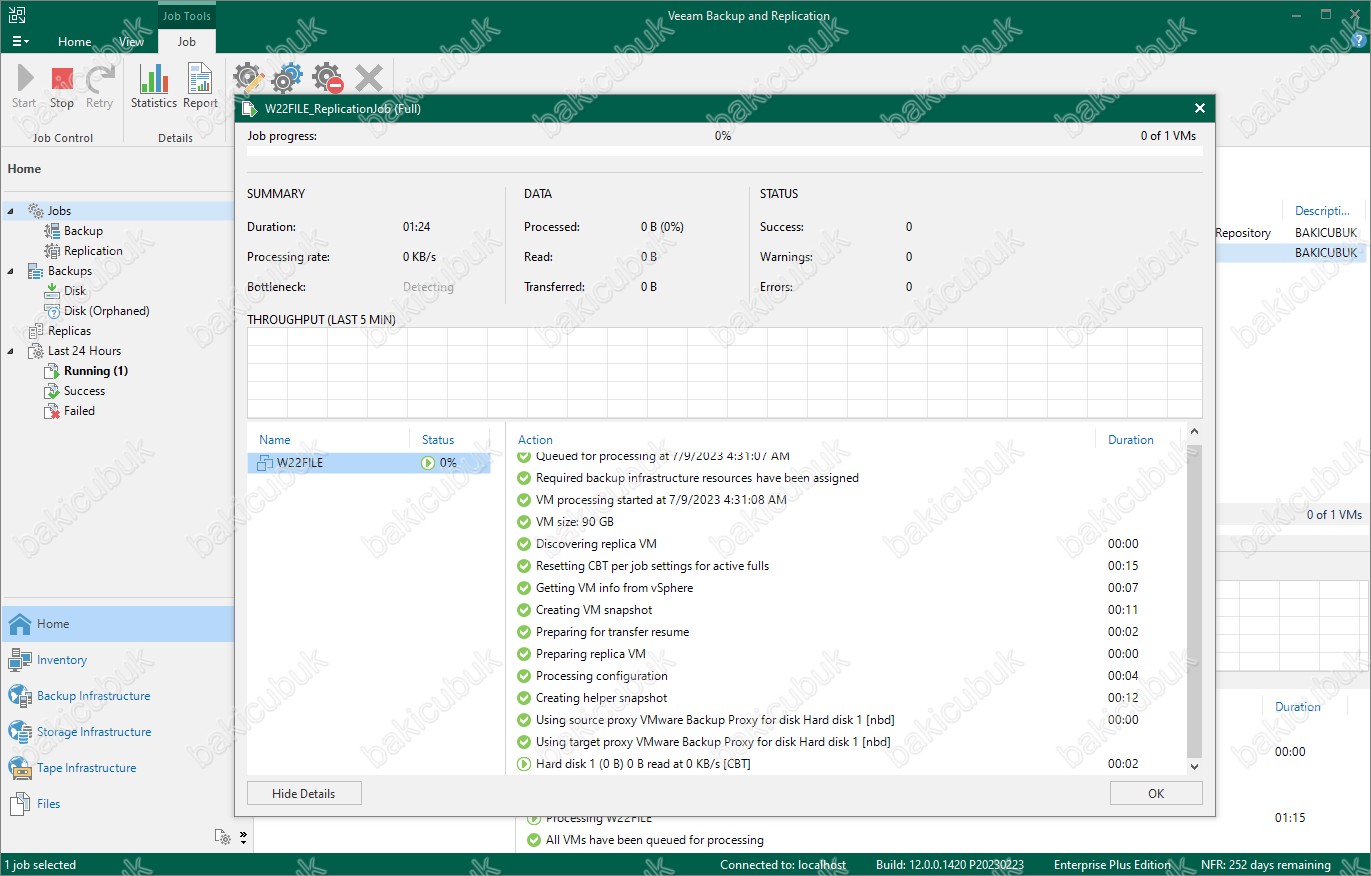Click the Description column header in main window
The width and height of the screenshot is (1371, 876).
tap(1323, 211)
